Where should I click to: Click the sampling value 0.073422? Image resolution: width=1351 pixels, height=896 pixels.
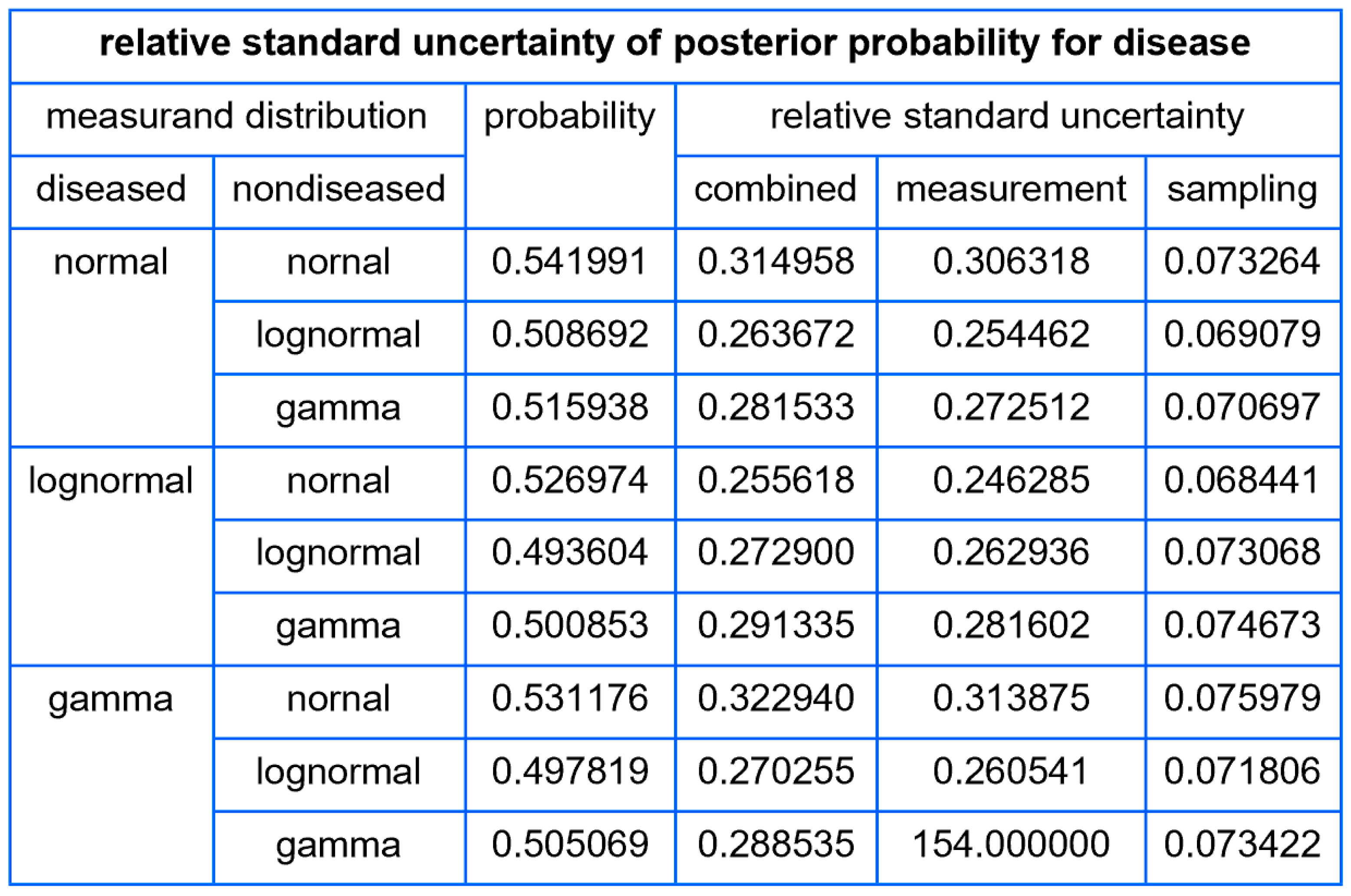pyautogui.click(x=1243, y=844)
